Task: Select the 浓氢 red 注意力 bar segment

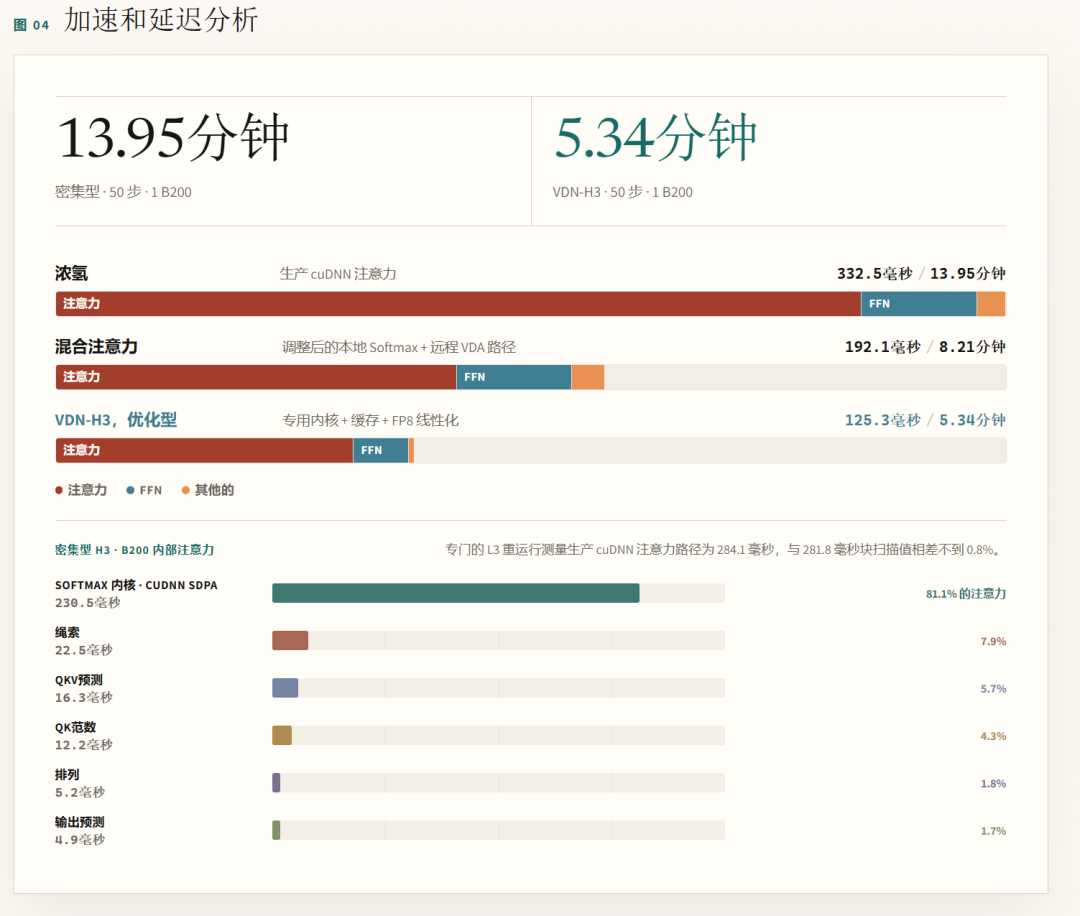Action: (458, 304)
